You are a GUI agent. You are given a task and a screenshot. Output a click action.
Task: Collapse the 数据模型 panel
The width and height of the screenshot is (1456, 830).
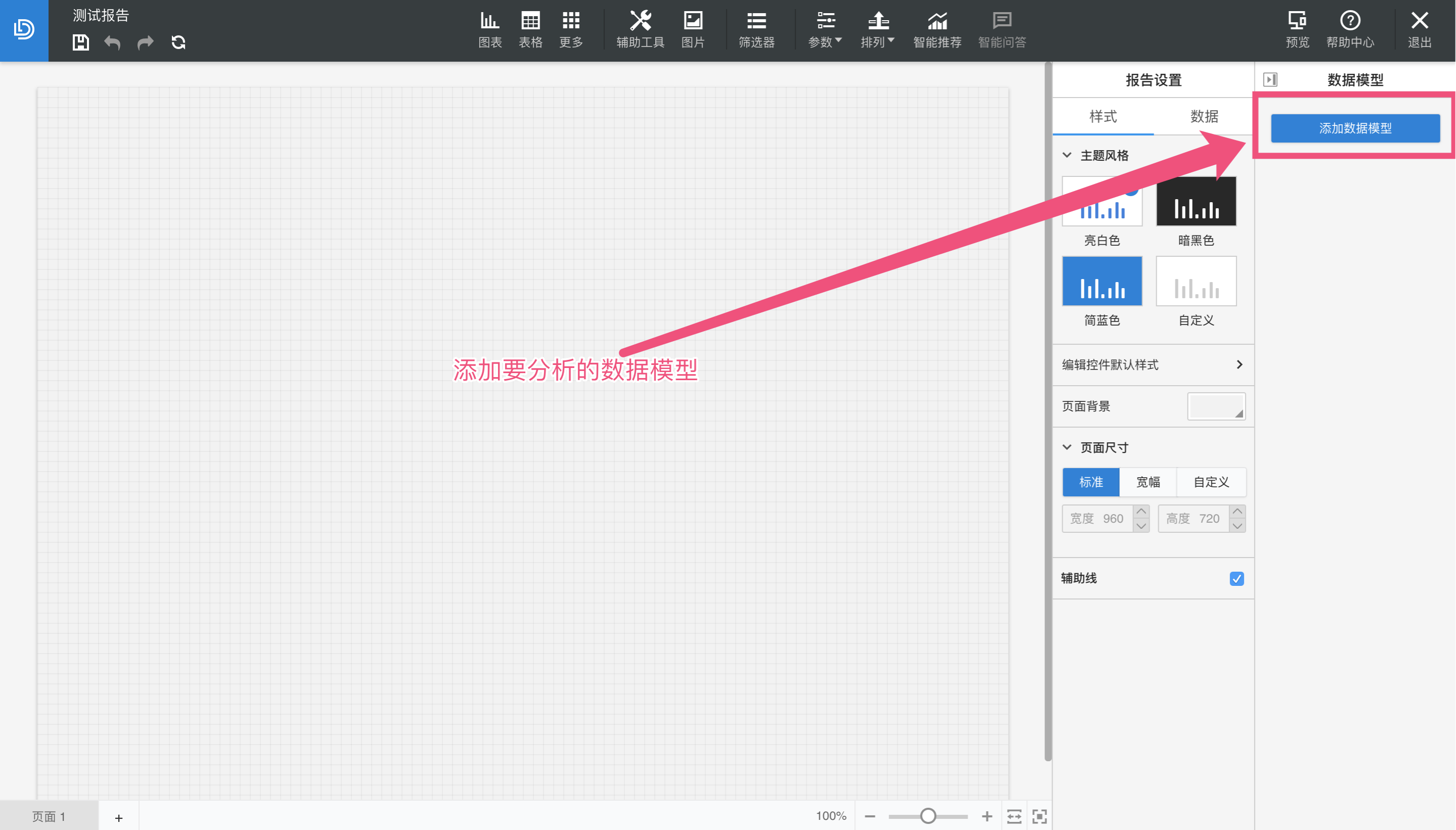[x=1269, y=79]
